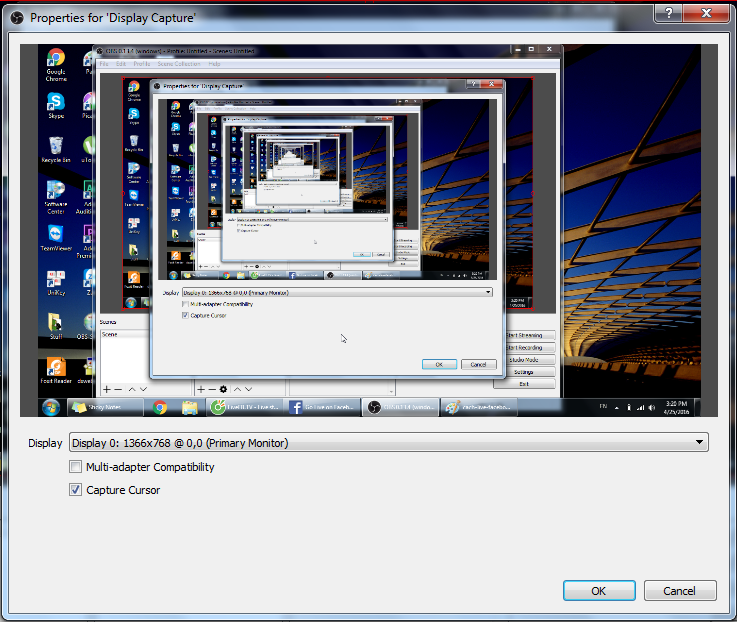Image resolution: width=737 pixels, height=622 pixels.
Task: Enable Multi-adapter Compatibility checkbox
Action: [x=76, y=467]
